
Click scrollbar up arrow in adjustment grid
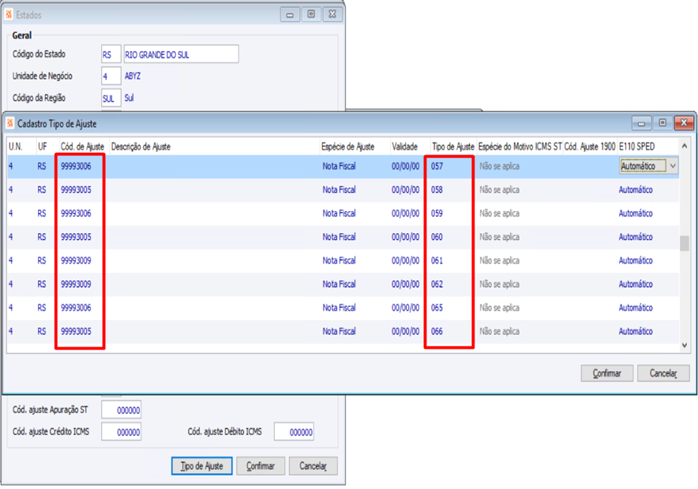(x=684, y=146)
